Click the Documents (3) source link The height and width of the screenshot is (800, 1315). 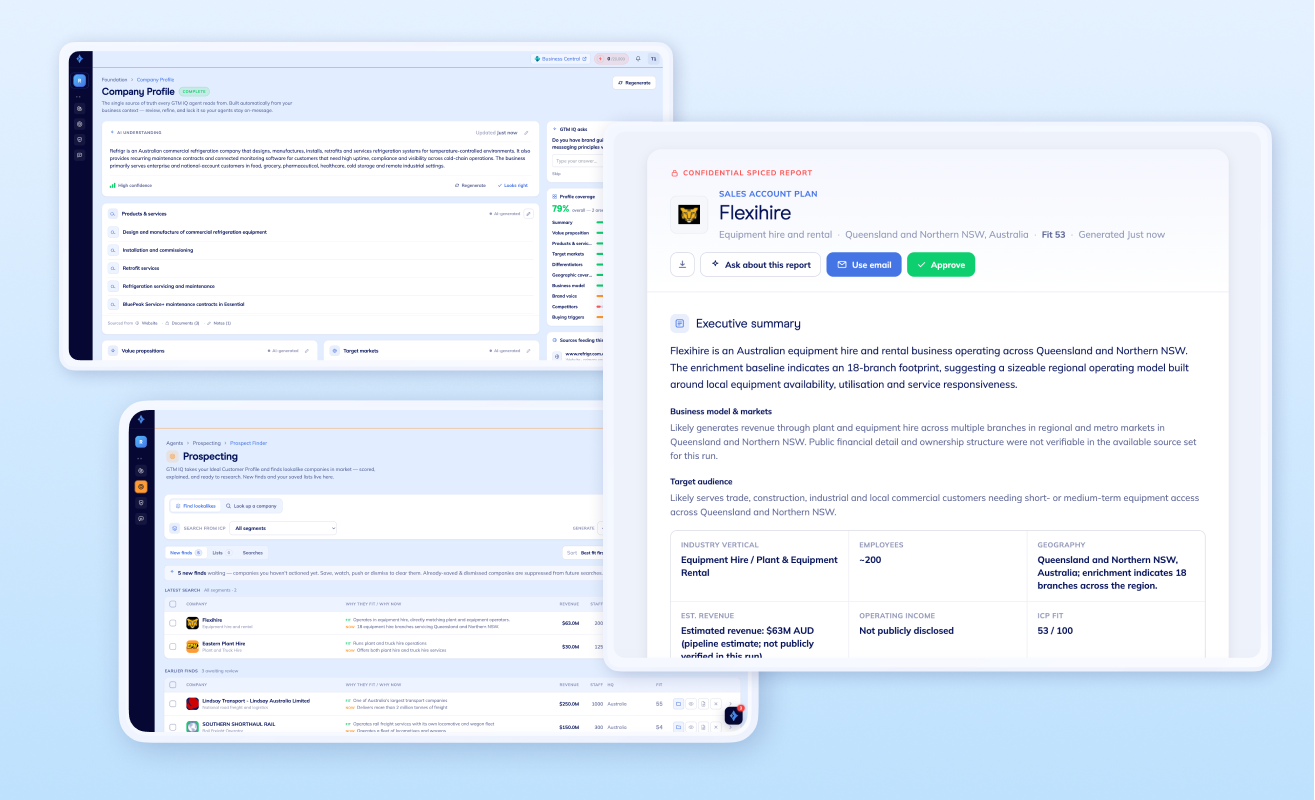[x=182, y=323]
